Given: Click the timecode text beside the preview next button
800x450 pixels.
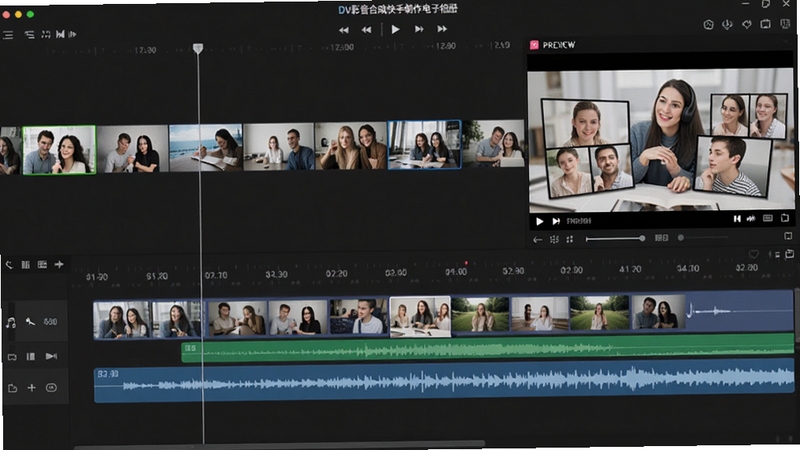Looking at the screenshot, I should [579, 221].
